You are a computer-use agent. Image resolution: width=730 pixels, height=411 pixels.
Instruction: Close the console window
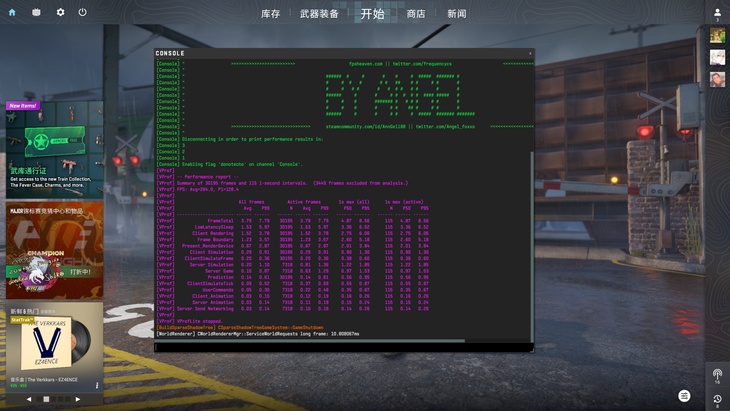[x=530, y=53]
